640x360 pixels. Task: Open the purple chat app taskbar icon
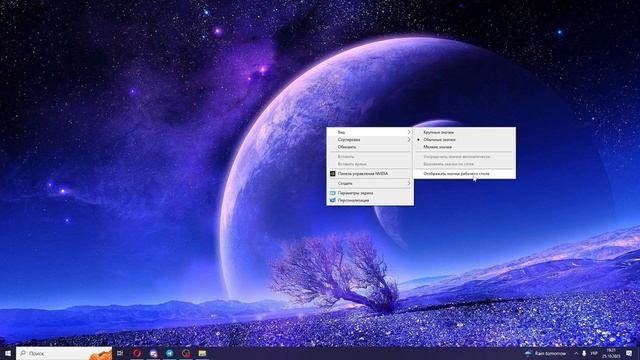pos(153,353)
